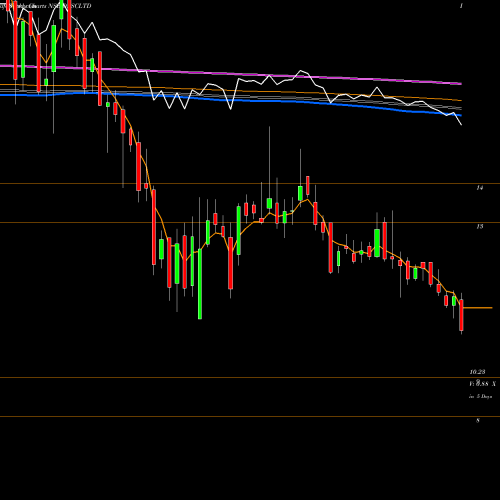
Task: Click the 10.23 price axis label
Action: pyautogui.click(x=477, y=372)
